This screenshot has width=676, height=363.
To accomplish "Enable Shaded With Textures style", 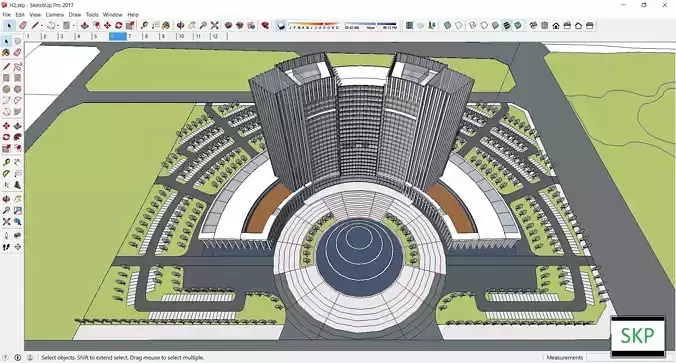I will point(506,25).
